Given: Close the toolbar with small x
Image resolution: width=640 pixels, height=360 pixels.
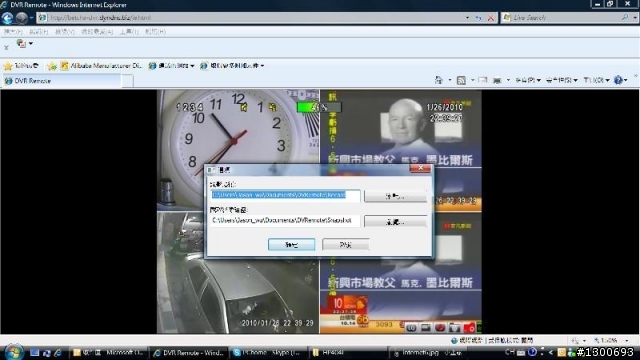Looking at the screenshot, I should click(x=6, y=48).
